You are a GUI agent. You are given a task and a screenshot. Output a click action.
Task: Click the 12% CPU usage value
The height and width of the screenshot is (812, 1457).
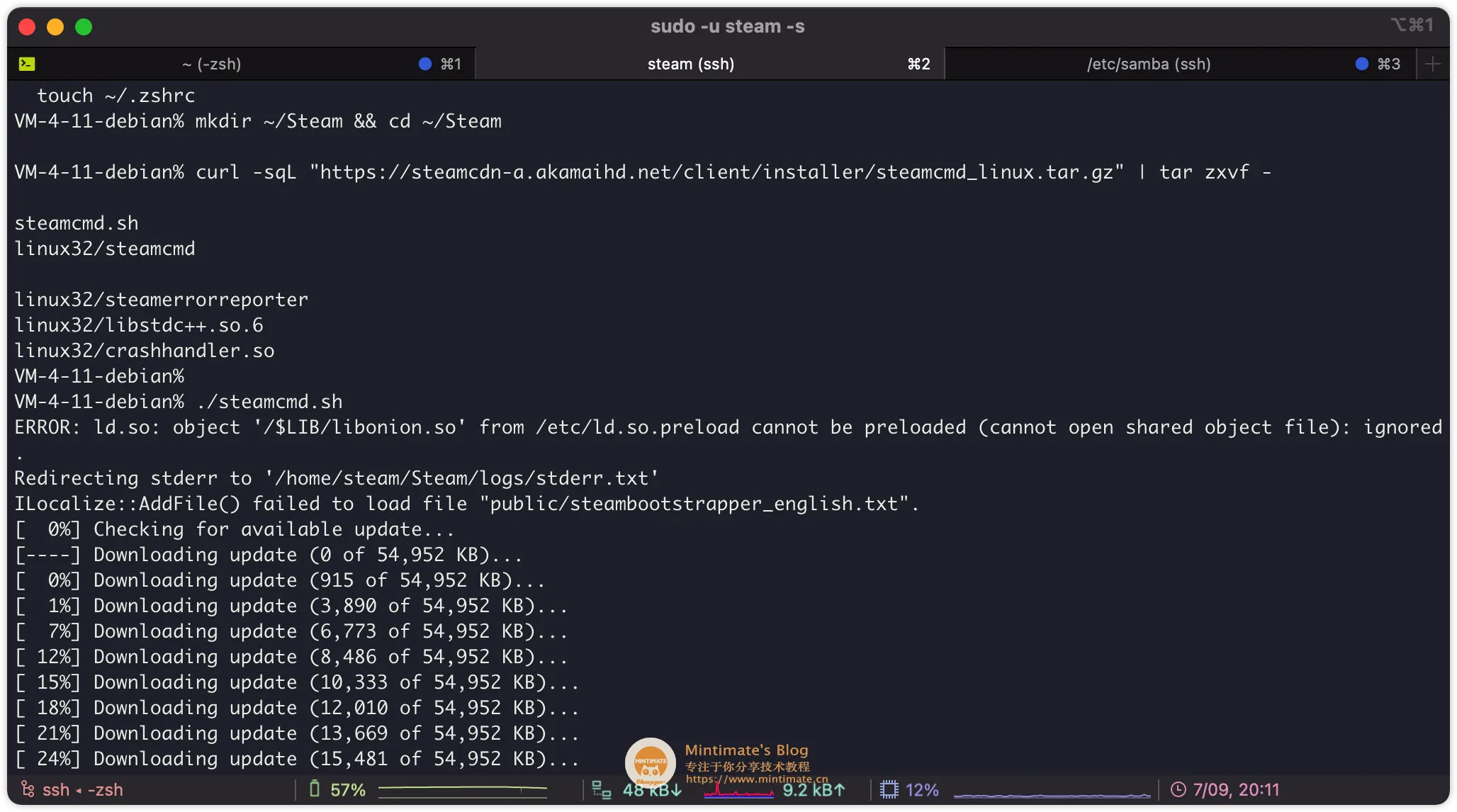922,789
